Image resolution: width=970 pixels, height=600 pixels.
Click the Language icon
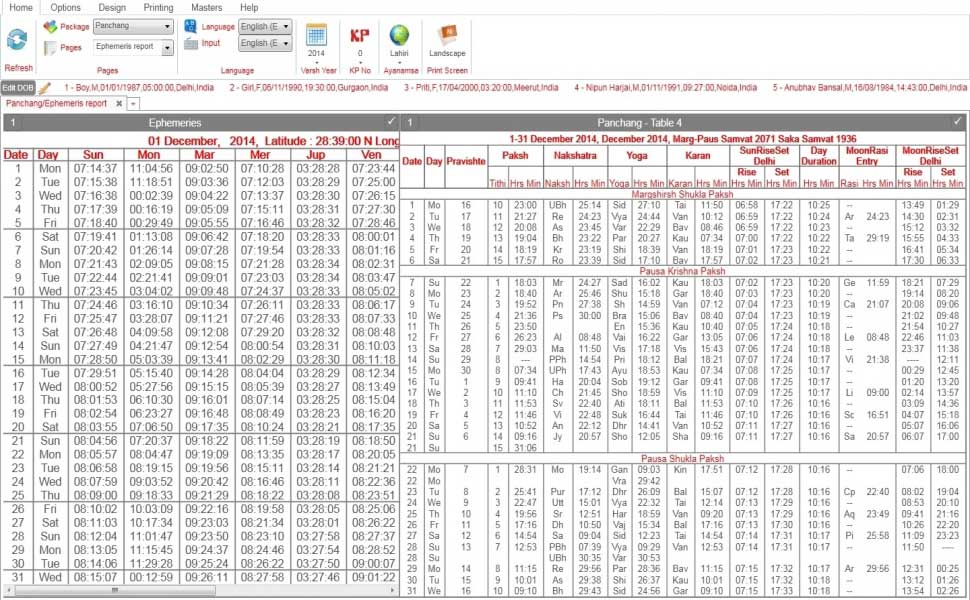(191, 27)
